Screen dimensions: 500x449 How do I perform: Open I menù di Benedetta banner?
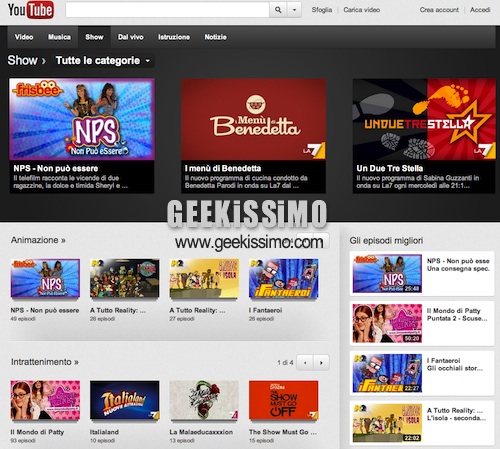tap(253, 119)
